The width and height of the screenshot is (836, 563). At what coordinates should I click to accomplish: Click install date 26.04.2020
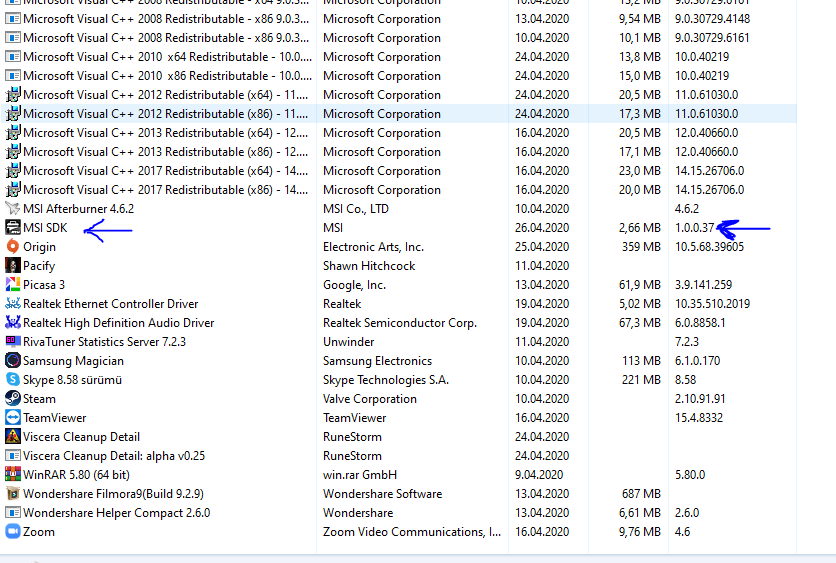click(x=542, y=228)
